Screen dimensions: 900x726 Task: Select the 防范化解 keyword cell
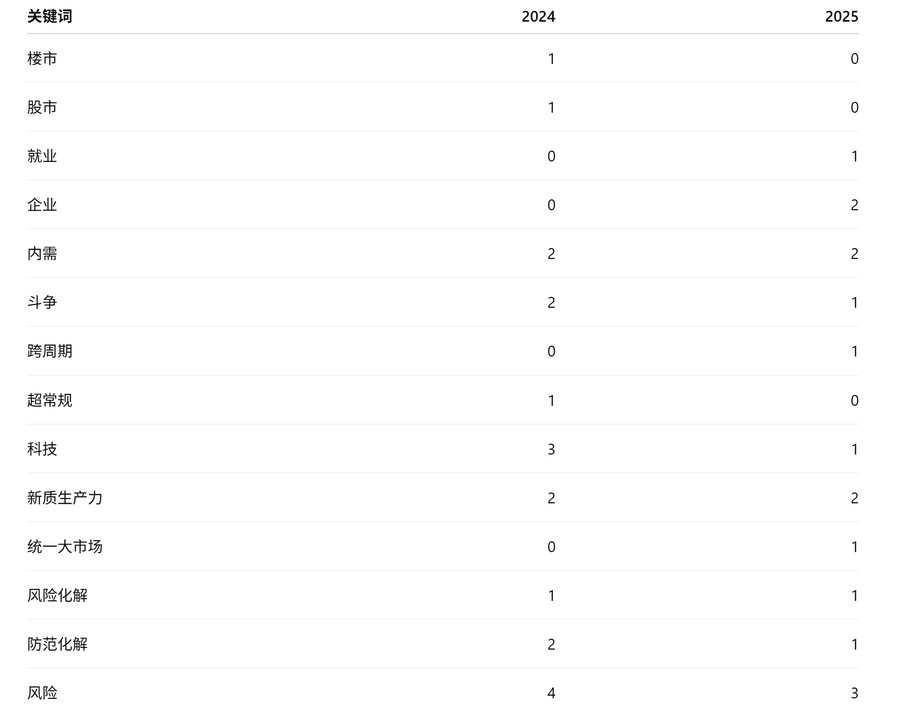click(x=57, y=644)
